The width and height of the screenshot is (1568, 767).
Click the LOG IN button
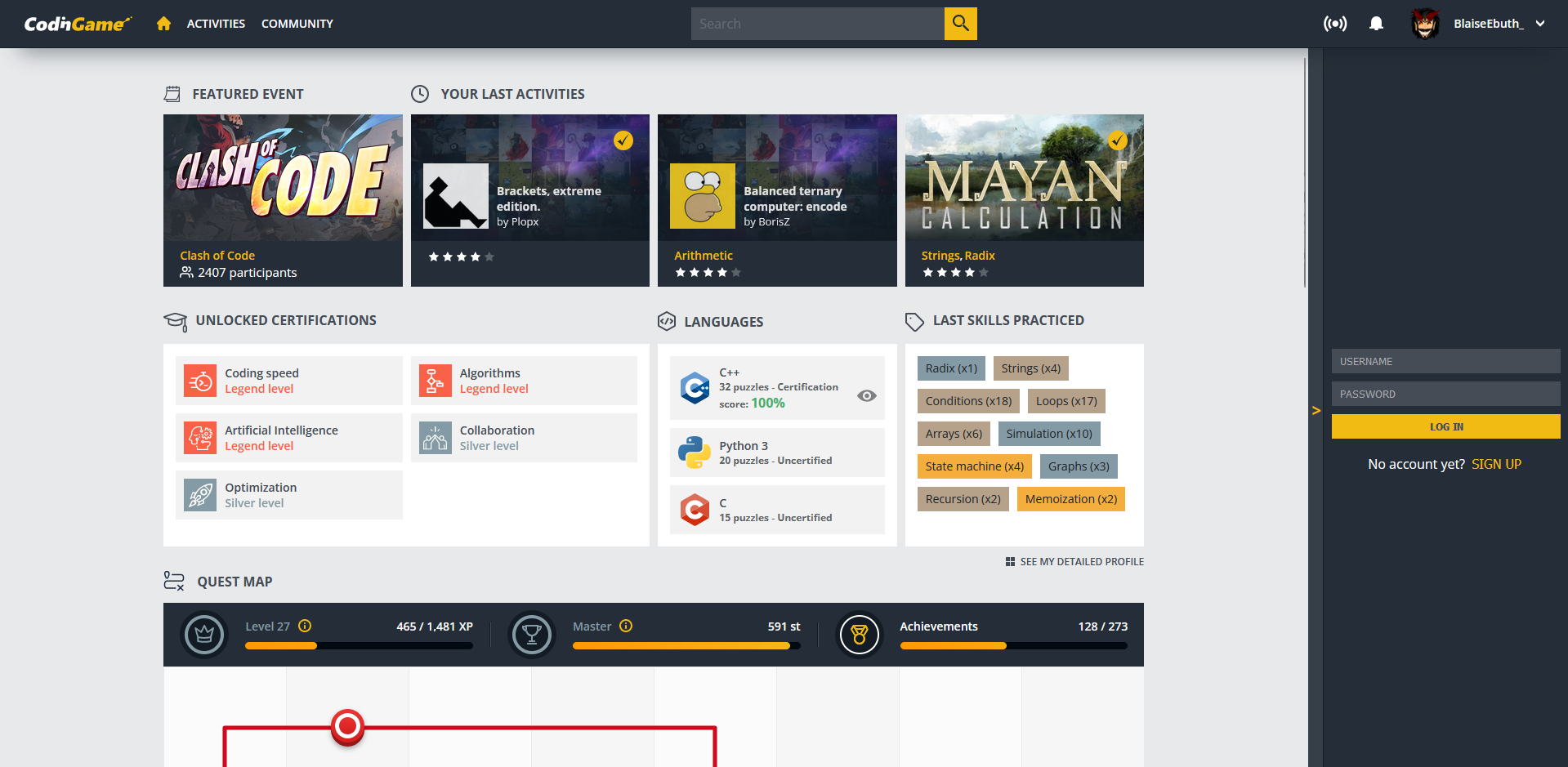[1446, 426]
